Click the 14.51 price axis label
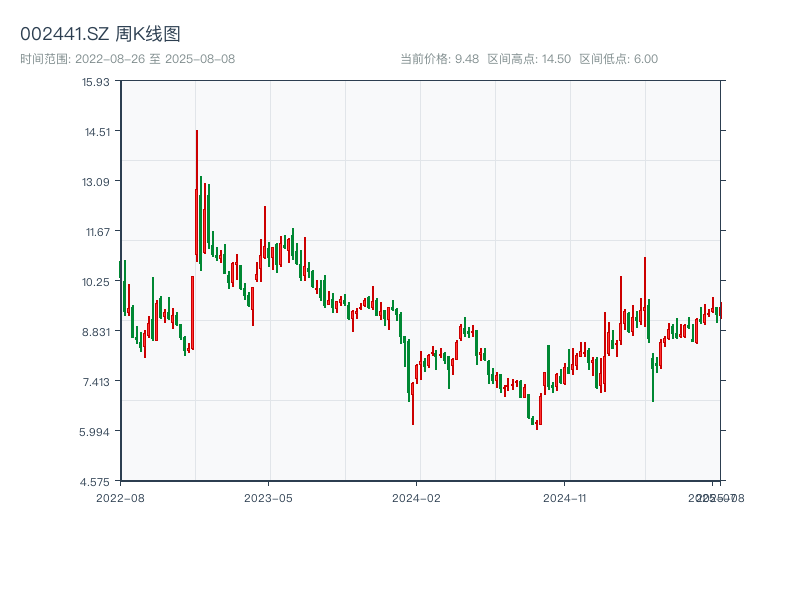800x600 pixels. pos(96,131)
